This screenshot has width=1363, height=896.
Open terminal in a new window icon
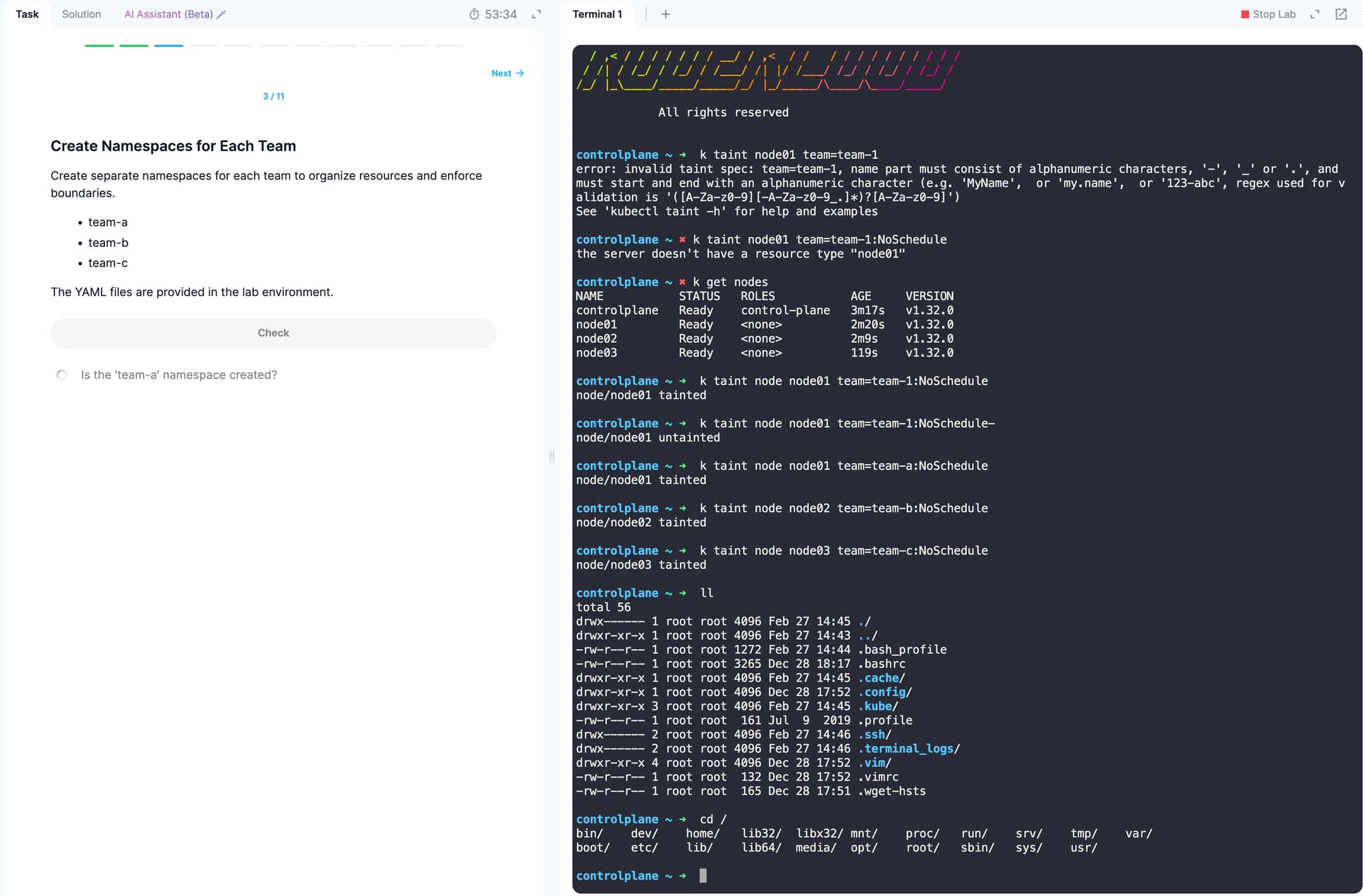click(1341, 14)
